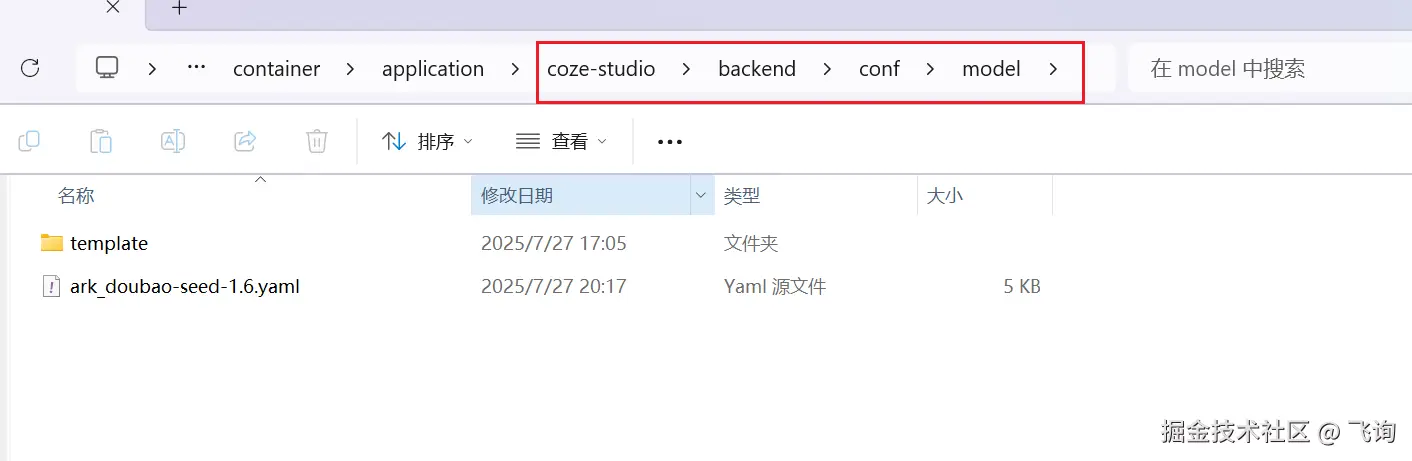Show hidden path folders via ellipsis
The height and width of the screenshot is (461, 1412).
point(197,68)
